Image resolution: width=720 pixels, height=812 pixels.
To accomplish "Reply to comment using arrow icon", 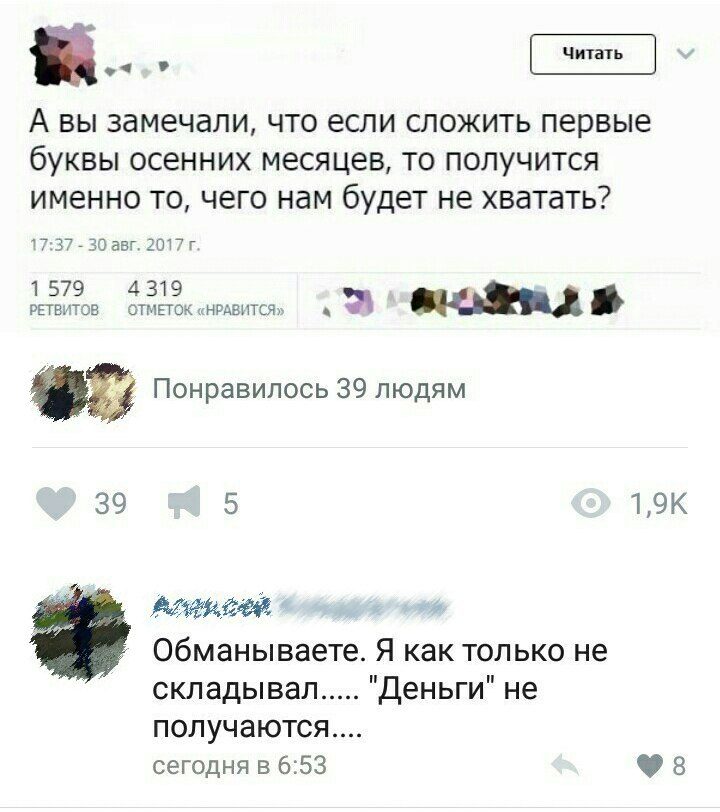I will click(x=565, y=764).
